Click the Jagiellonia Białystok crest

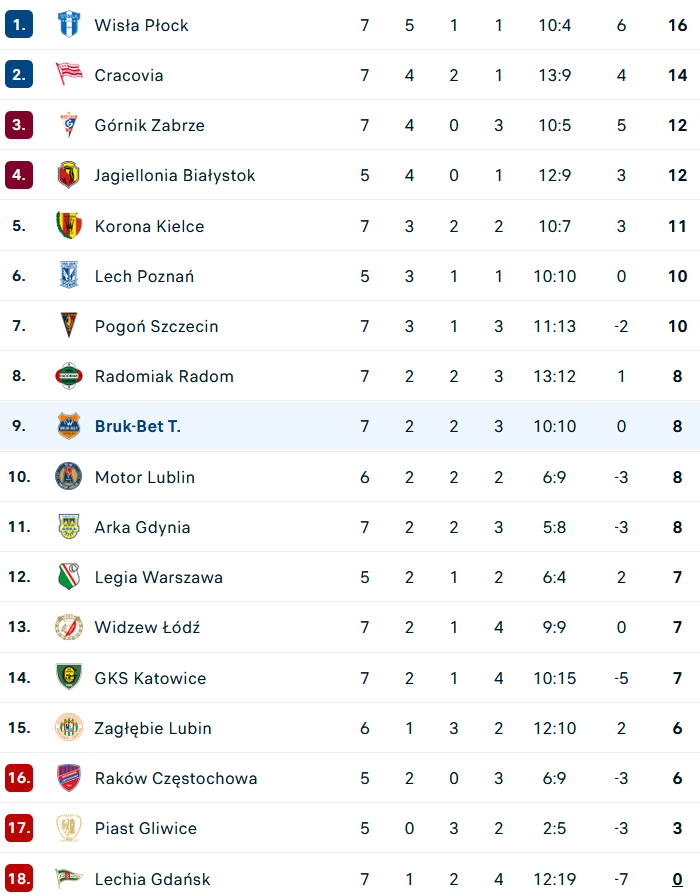69,175
